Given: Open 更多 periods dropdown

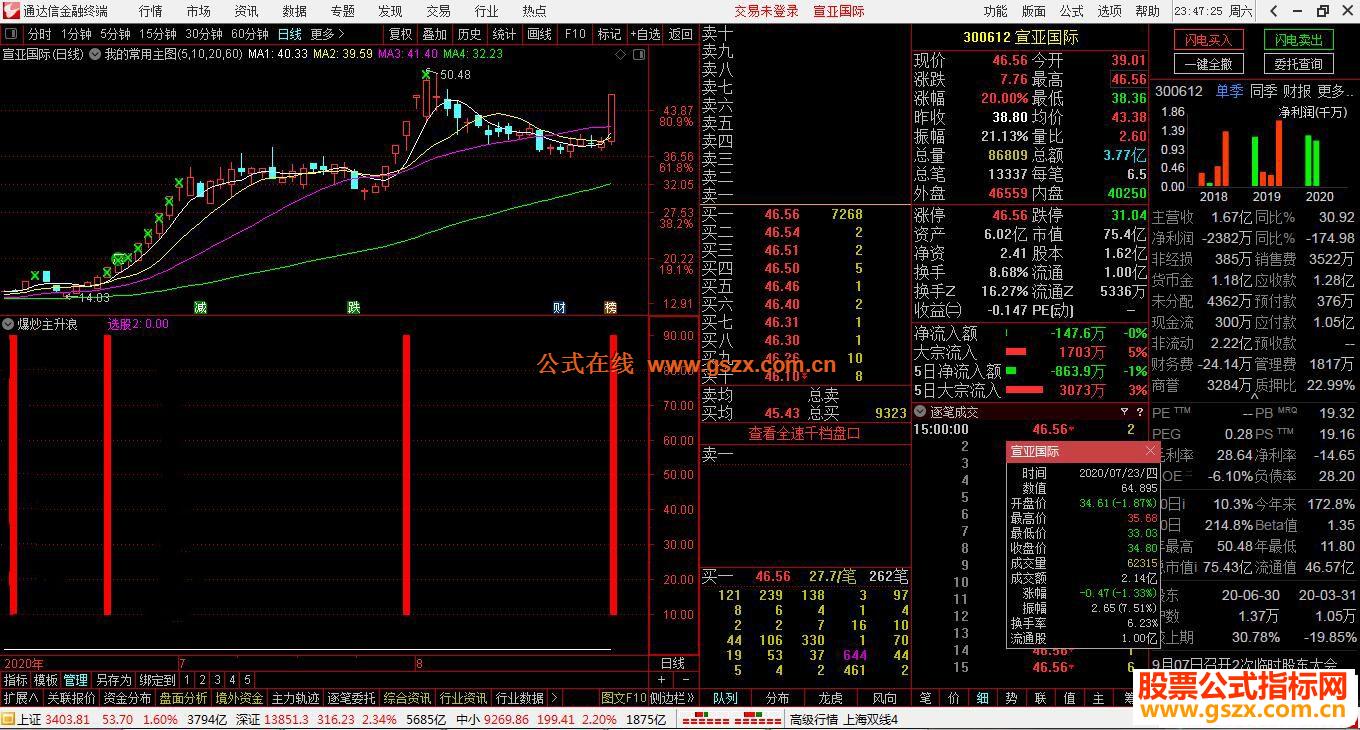Looking at the screenshot, I should pos(327,34).
